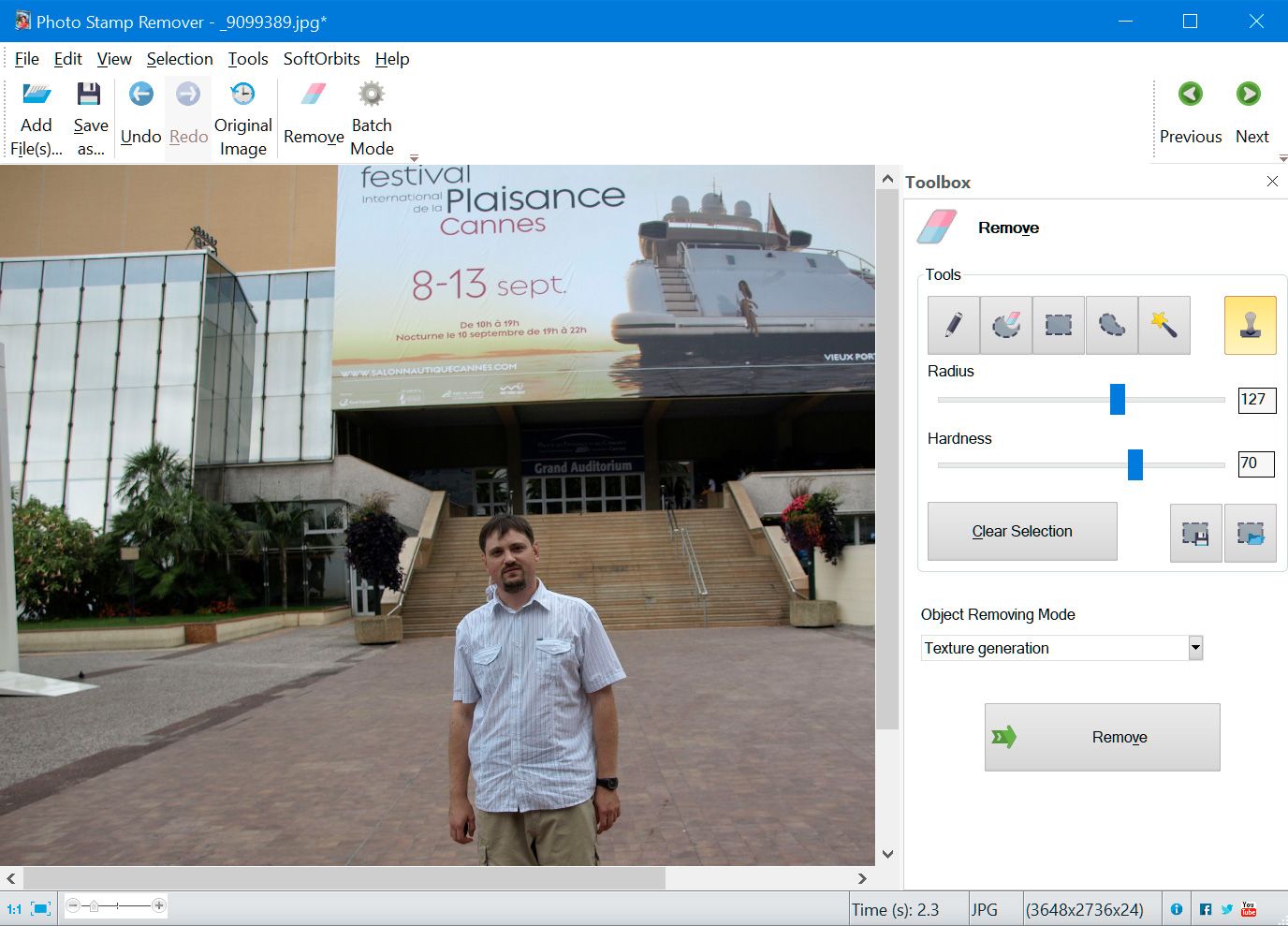Expand the Previous/Next toolbar overflow arrow
Viewport: 1288px width, 926px height.
(x=1282, y=158)
